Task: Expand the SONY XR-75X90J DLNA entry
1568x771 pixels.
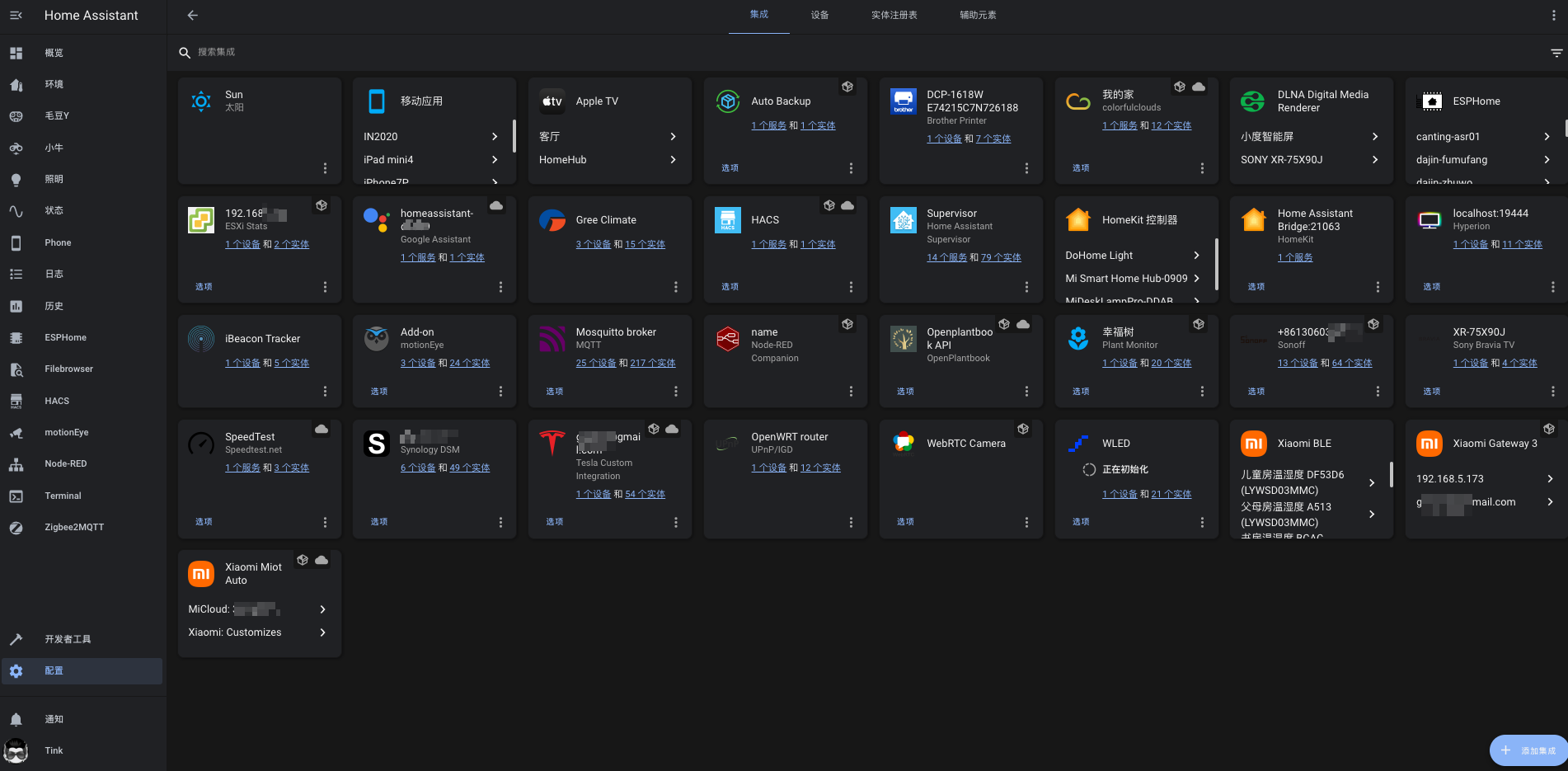Action: [x=1310, y=160]
